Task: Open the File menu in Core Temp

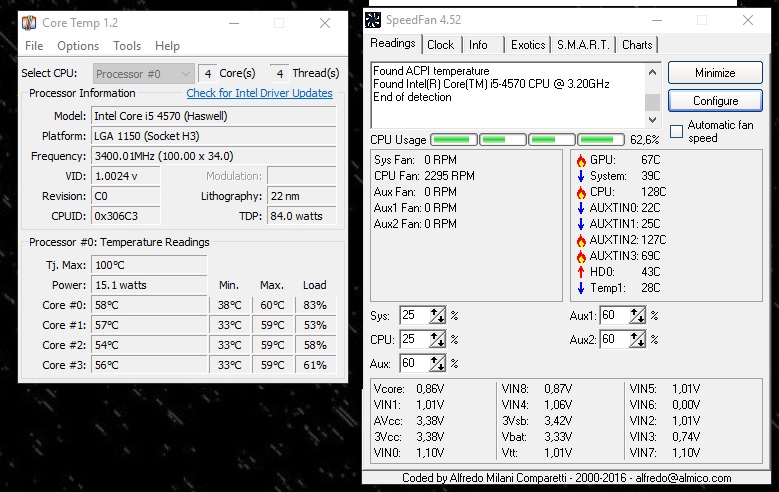Action: pyautogui.click(x=34, y=46)
